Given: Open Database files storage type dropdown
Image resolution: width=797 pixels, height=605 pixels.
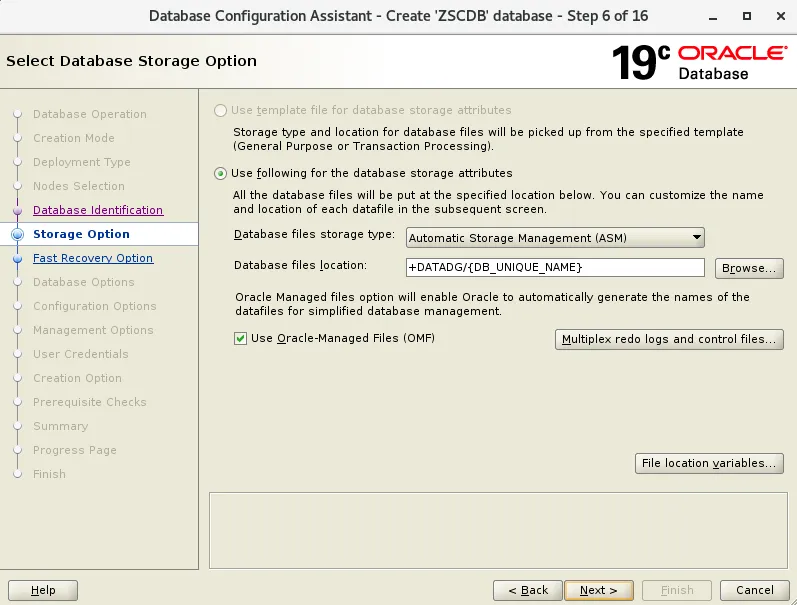Looking at the screenshot, I should [555, 237].
